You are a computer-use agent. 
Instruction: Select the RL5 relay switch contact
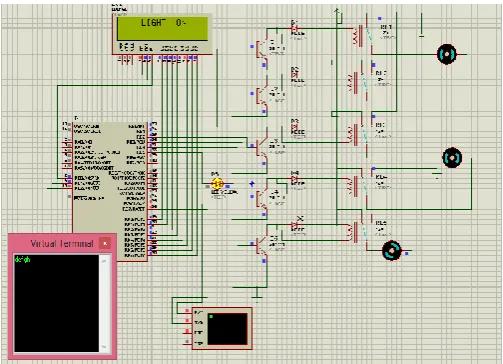[368, 231]
